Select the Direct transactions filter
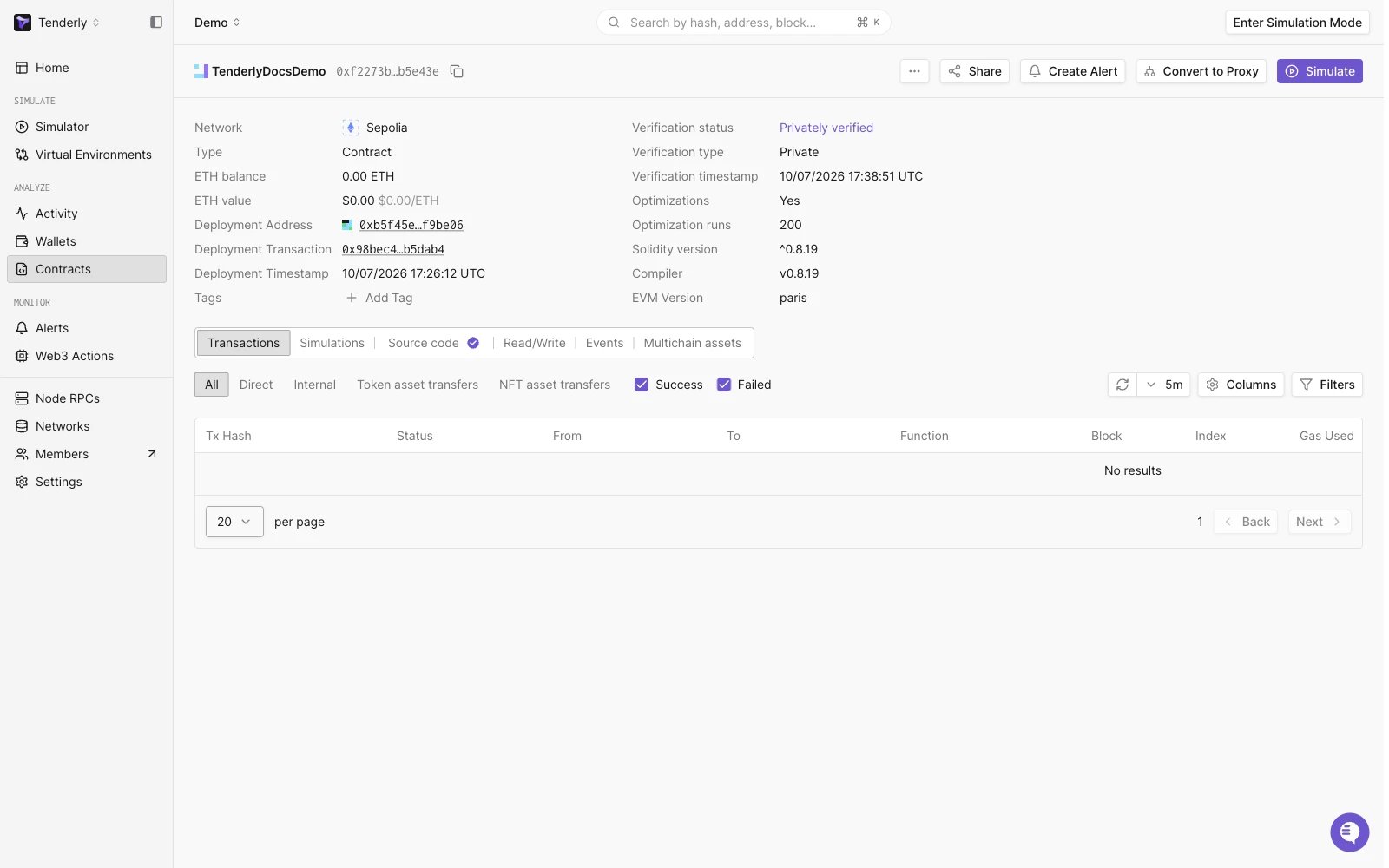The height and width of the screenshot is (868, 1389). tap(256, 385)
